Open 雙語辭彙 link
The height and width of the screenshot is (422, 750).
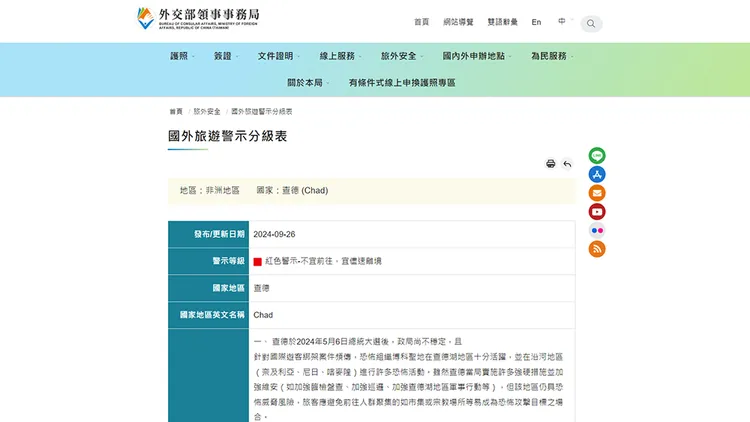point(502,22)
